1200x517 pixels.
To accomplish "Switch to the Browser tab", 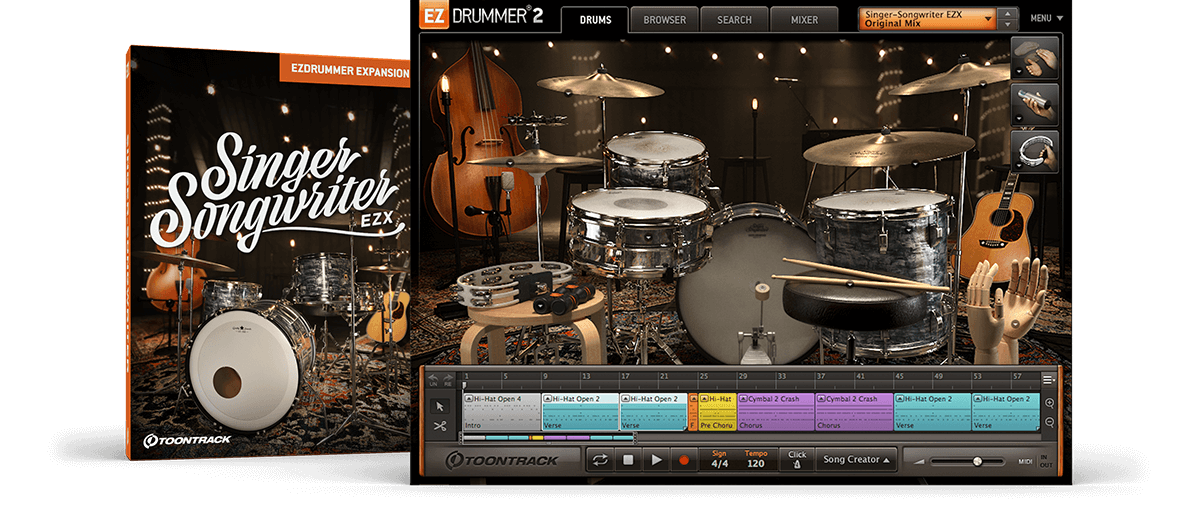I will pos(664,19).
